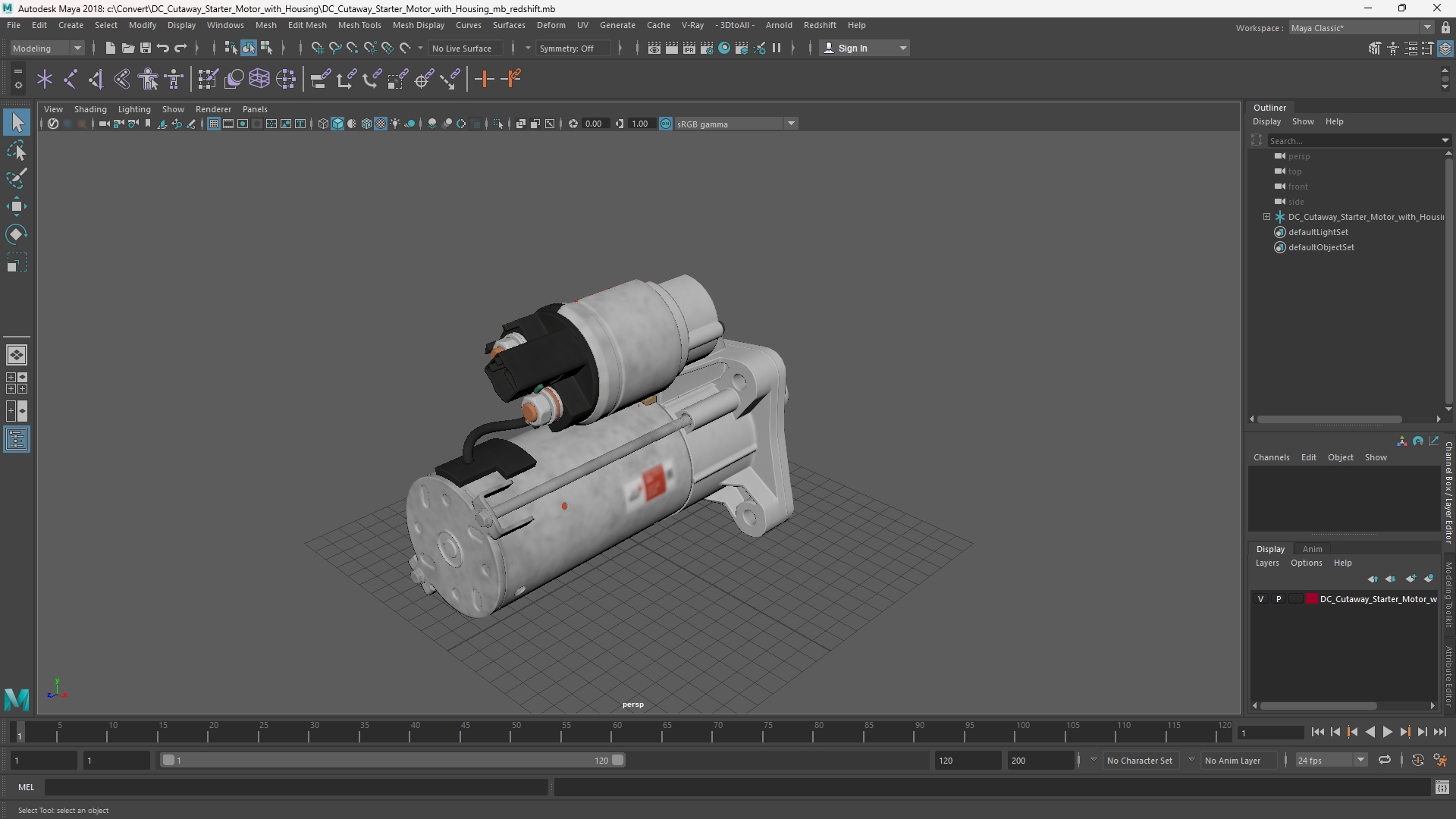The height and width of the screenshot is (819, 1456).
Task: Select the Lasso tool in toolbox
Action: tap(17, 150)
